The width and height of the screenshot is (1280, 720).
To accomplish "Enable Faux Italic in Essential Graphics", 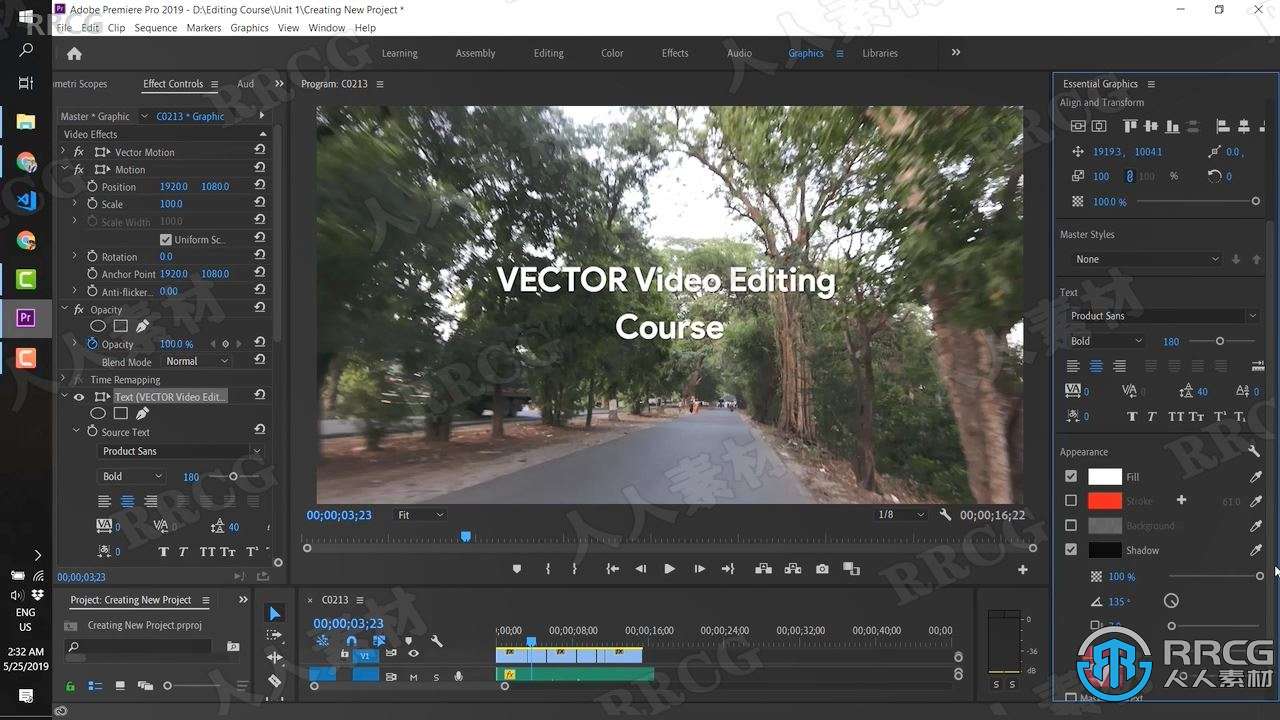I will coord(1151,417).
